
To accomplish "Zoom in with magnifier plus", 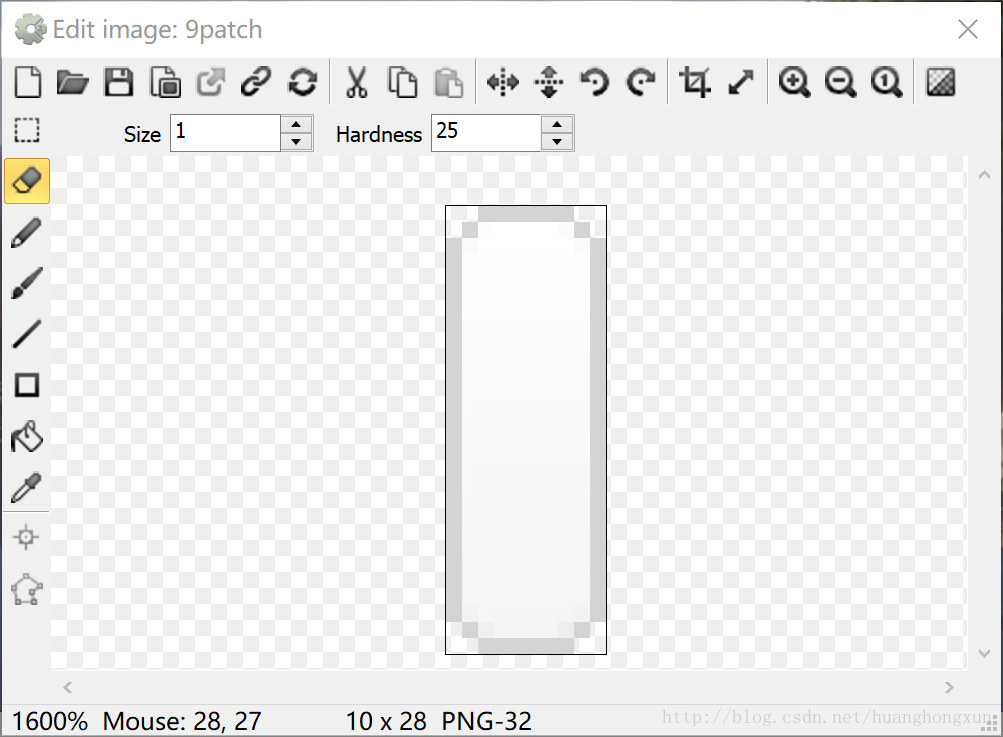I will pyautogui.click(x=794, y=82).
